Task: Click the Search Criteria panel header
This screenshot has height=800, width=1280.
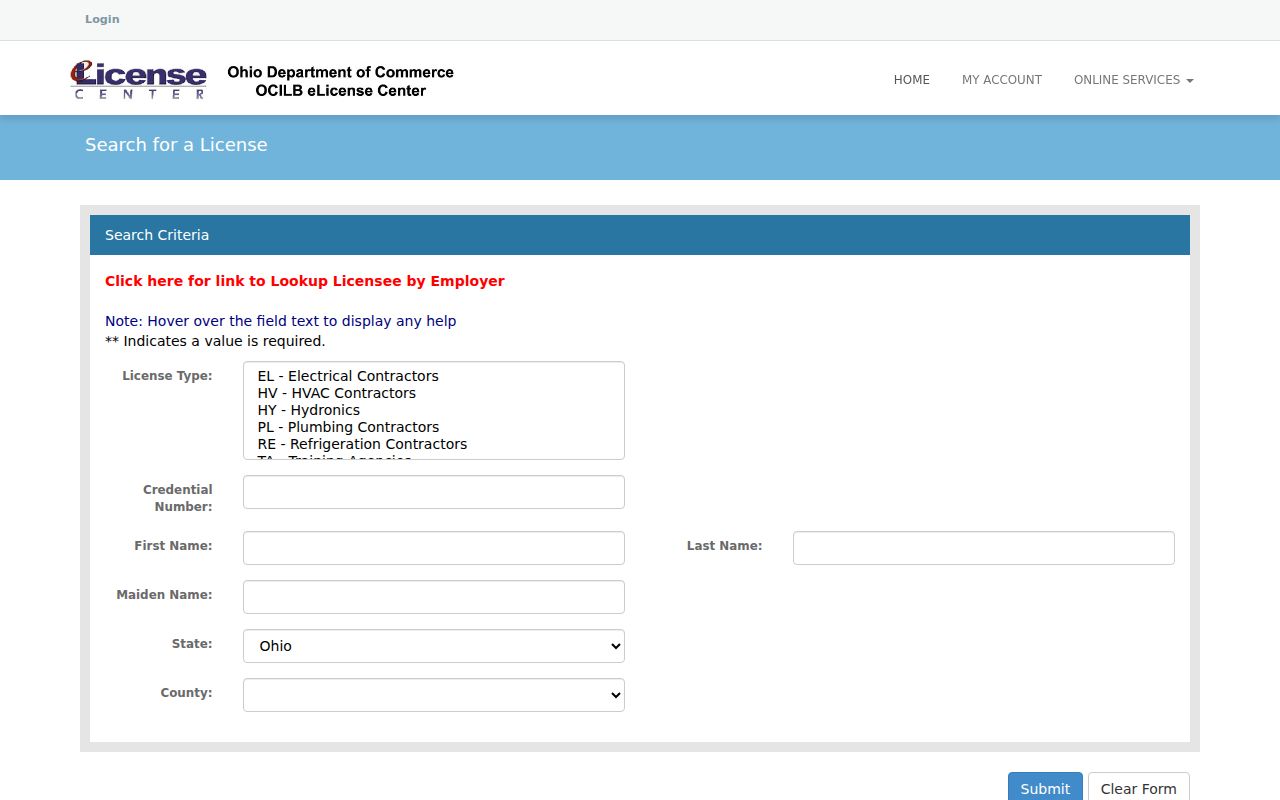Action: pyautogui.click(x=640, y=235)
